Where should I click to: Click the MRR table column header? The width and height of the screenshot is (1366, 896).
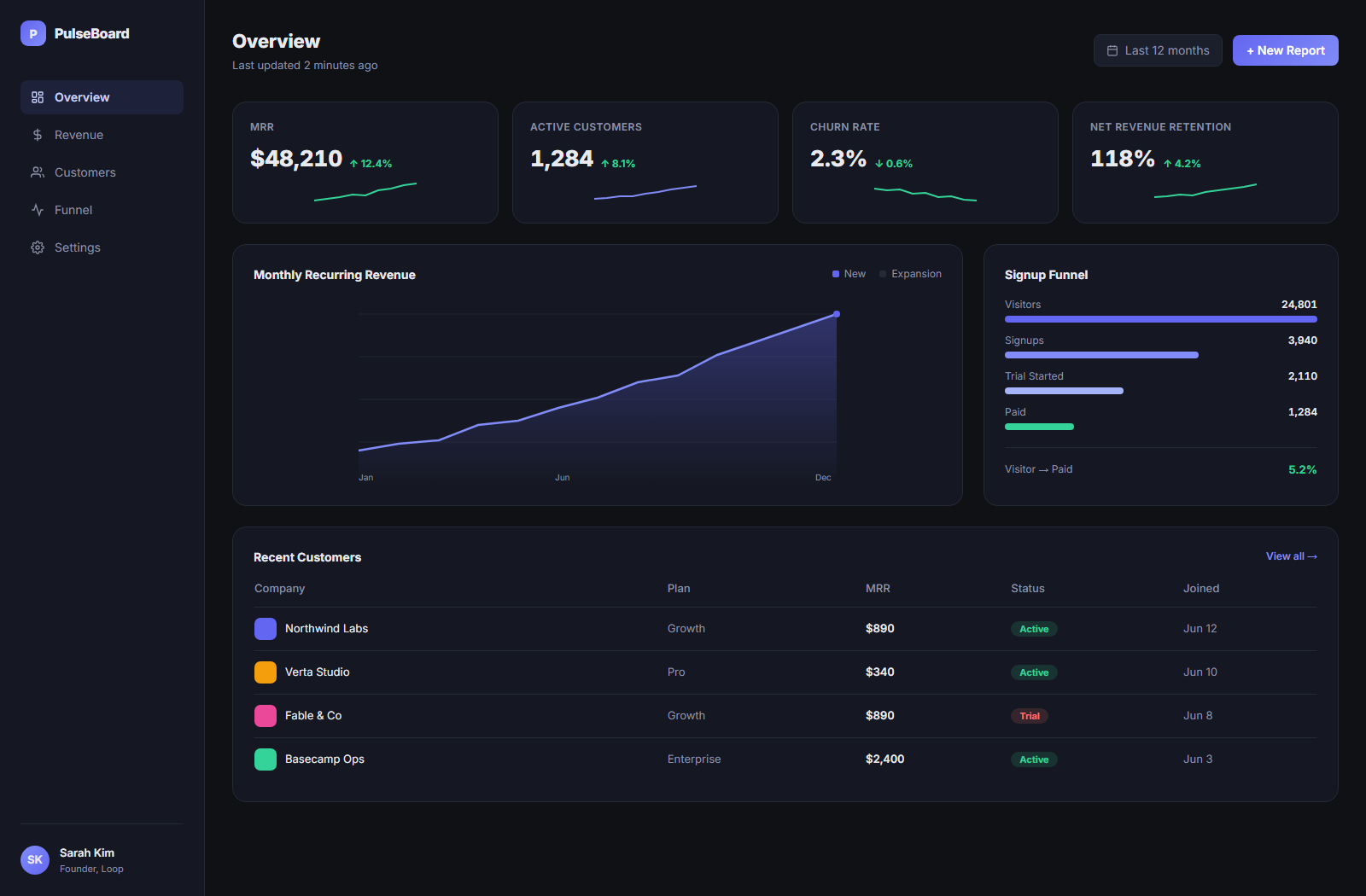point(878,589)
